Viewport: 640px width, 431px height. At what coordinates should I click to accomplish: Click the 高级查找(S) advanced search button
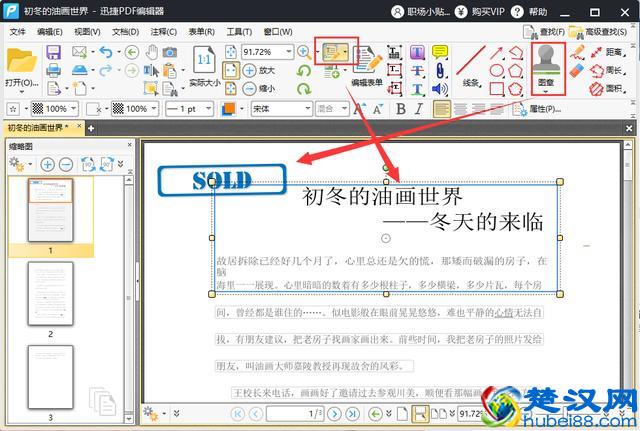pos(598,32)
